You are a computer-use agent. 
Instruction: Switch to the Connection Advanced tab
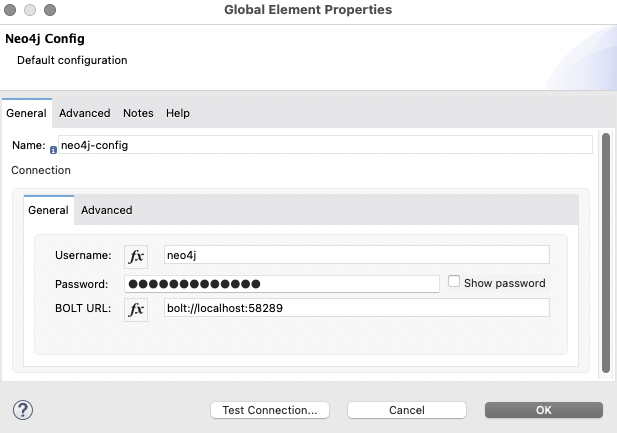[107, 210]
